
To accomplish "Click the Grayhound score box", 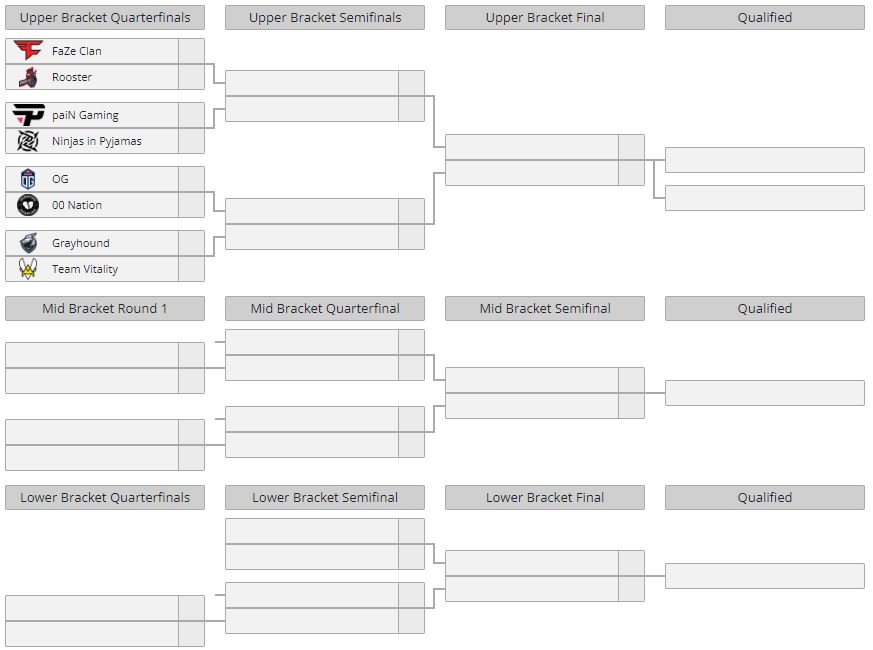I will pyautogui.click(x=192, y=243).
